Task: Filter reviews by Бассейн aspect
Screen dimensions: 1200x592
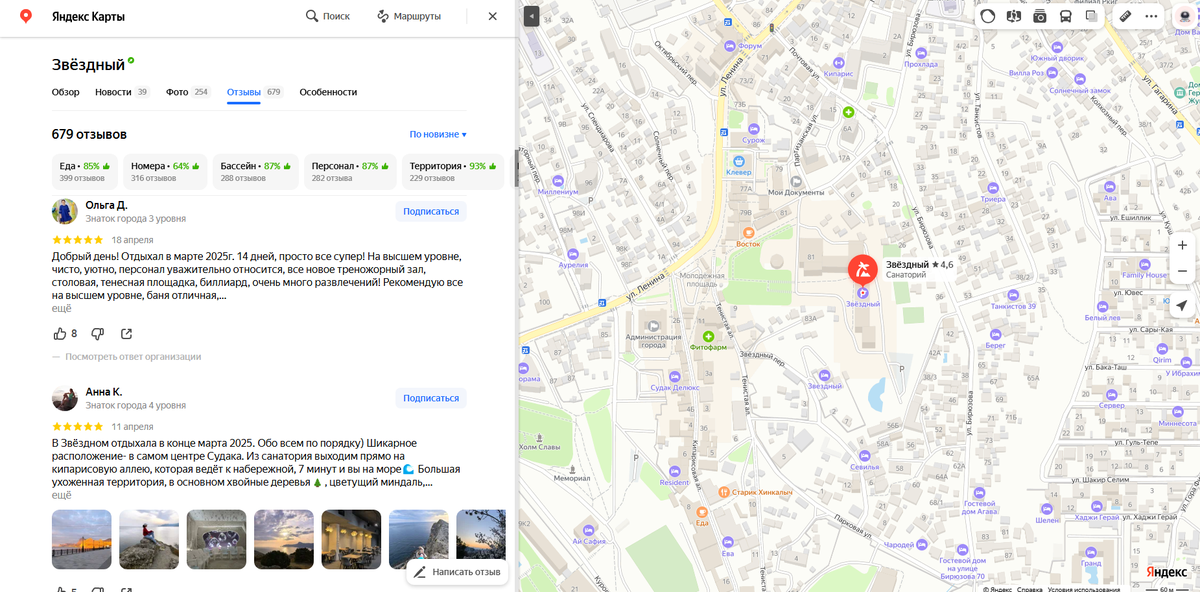Action: click(256, 171)
